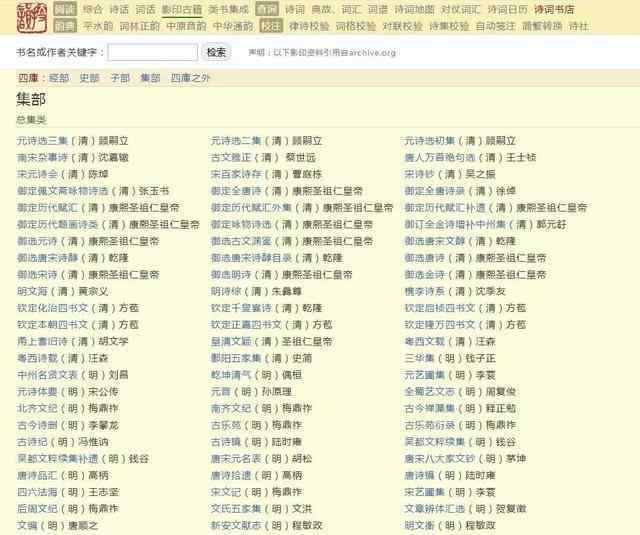This screenshot has height=535, width=640.
Task: Jump to the 史部 category
Action: point(89,77)
